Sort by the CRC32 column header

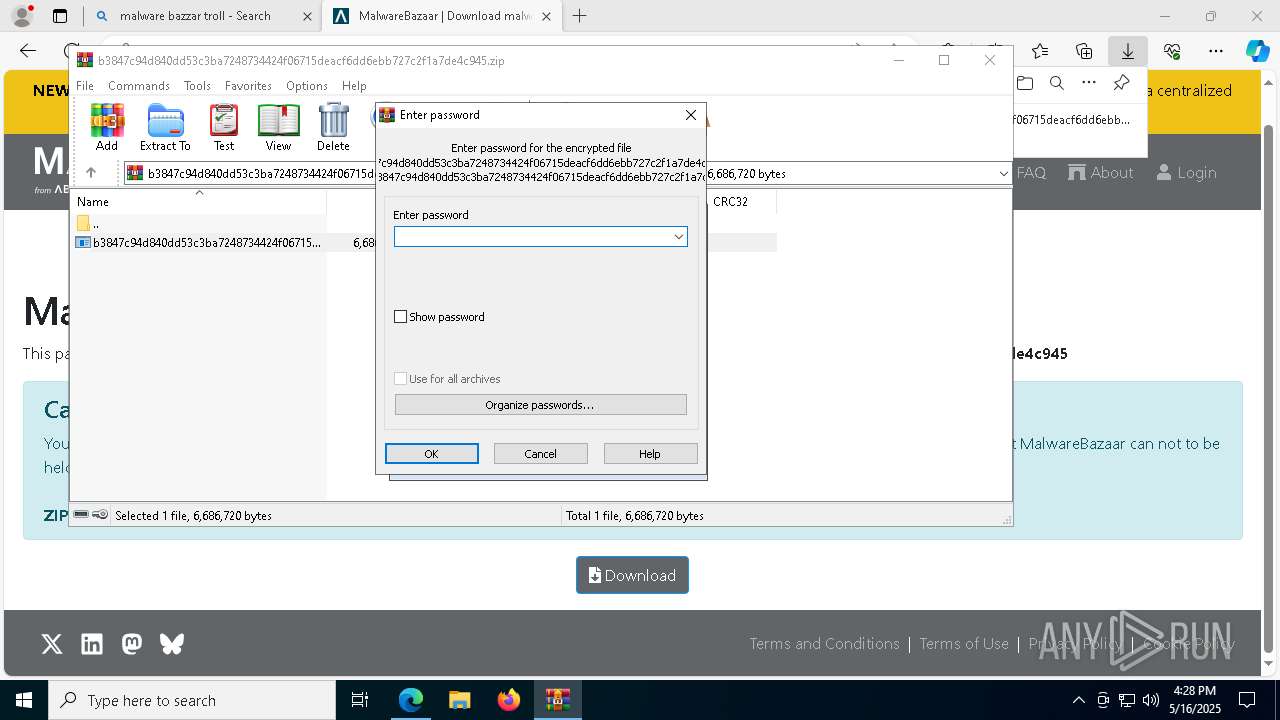click(x=741, y=202)
